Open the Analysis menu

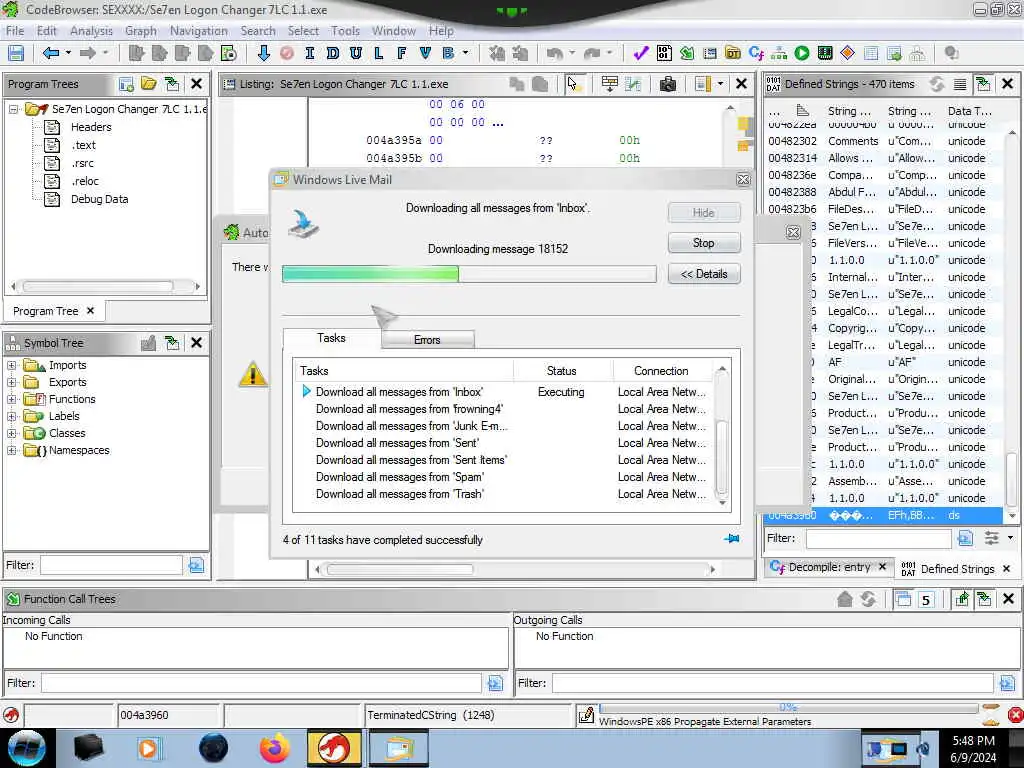[91, 31]
